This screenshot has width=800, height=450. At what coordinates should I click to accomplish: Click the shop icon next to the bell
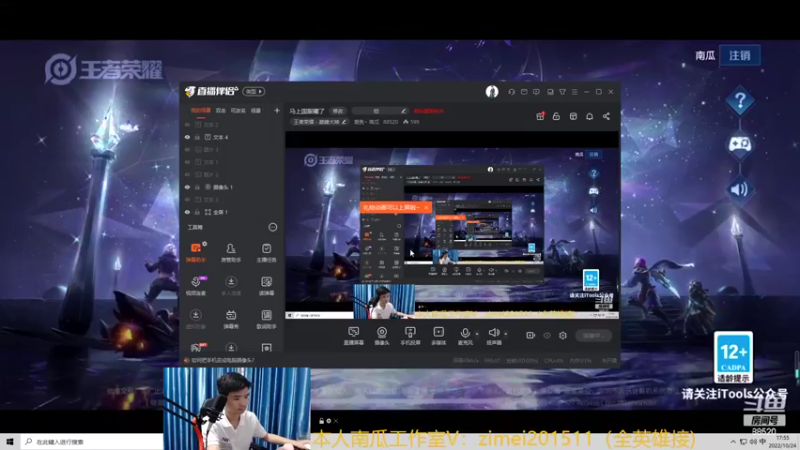[573, 116]
